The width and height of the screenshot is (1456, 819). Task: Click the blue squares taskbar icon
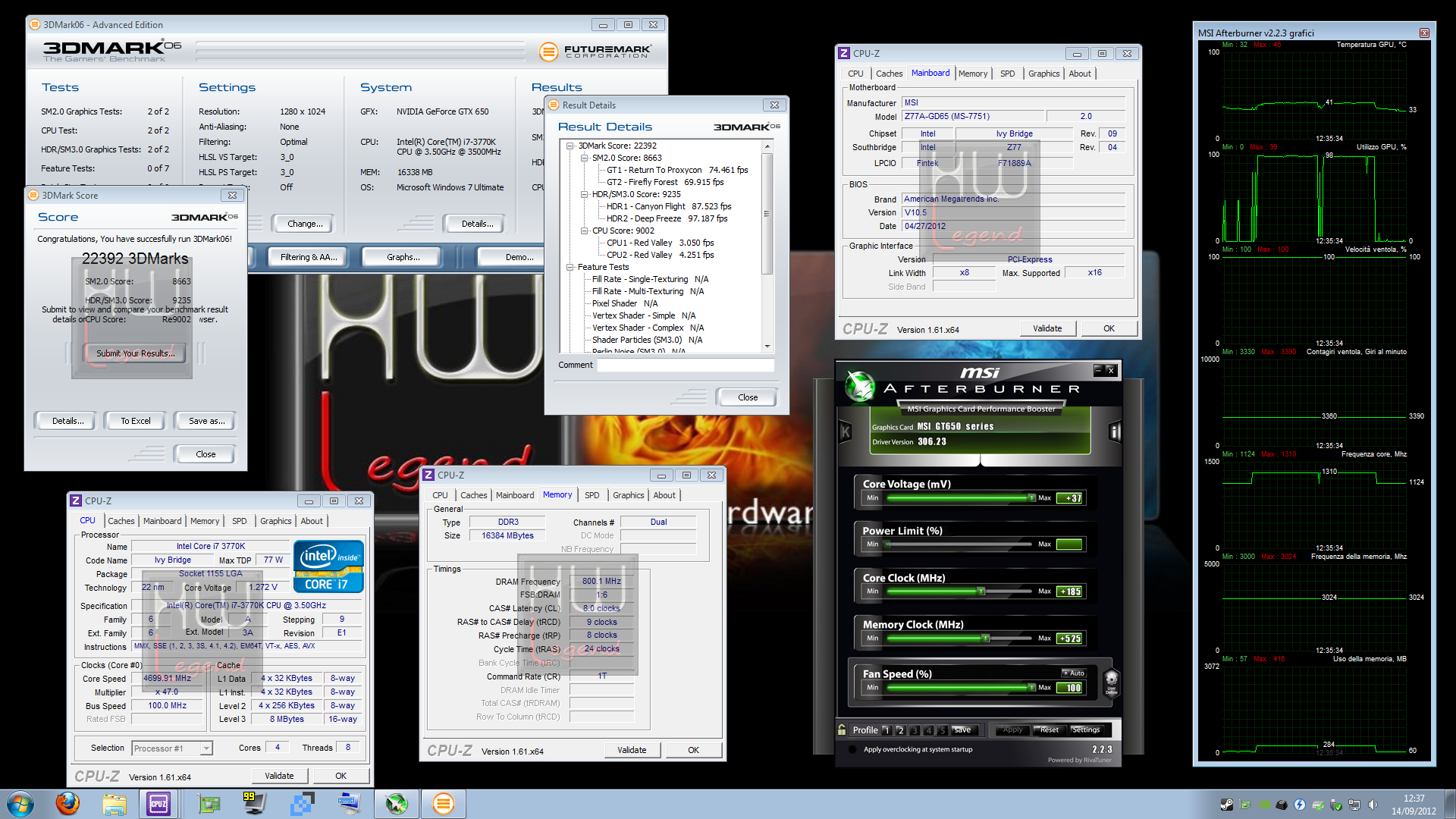pyautogui.click(x=302, y=804)
